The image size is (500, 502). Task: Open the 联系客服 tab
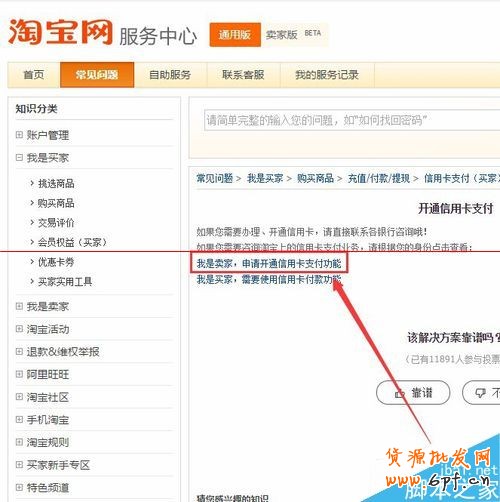click(x=244, y=75)
